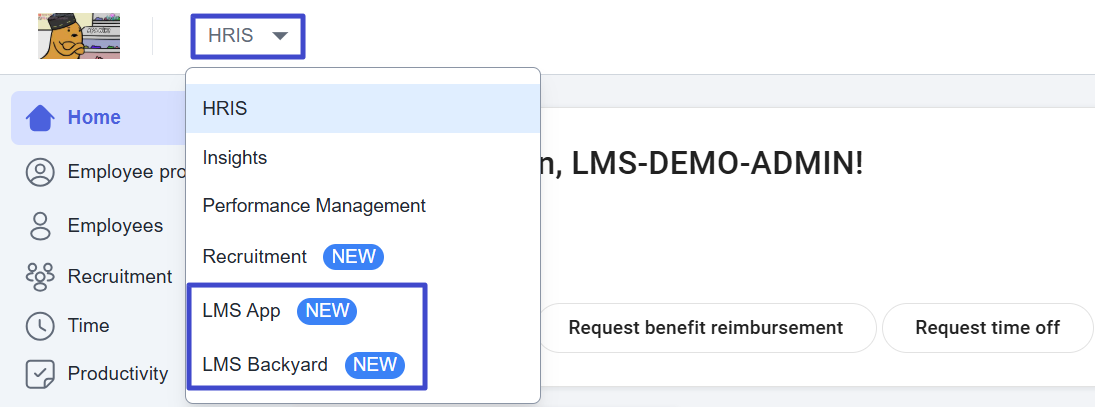Image resolution: width=1095 pixels, height=407 pixels.
Task: Click the NEW badge beside LMS Backyard
Action: click(x=375, y=365)
